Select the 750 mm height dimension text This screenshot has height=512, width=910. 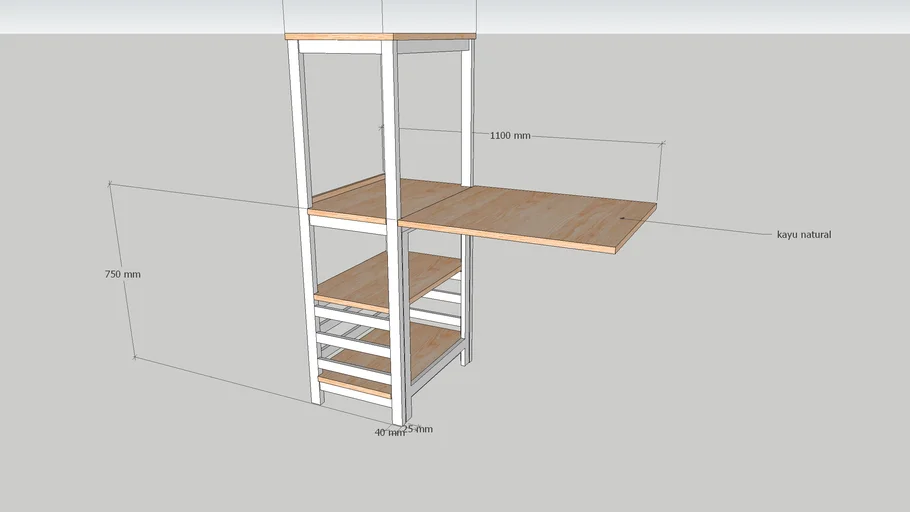pos(122,274)
